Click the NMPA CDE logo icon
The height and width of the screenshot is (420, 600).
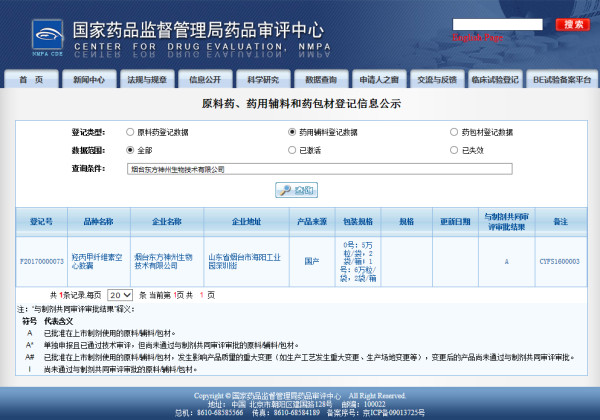35,33
